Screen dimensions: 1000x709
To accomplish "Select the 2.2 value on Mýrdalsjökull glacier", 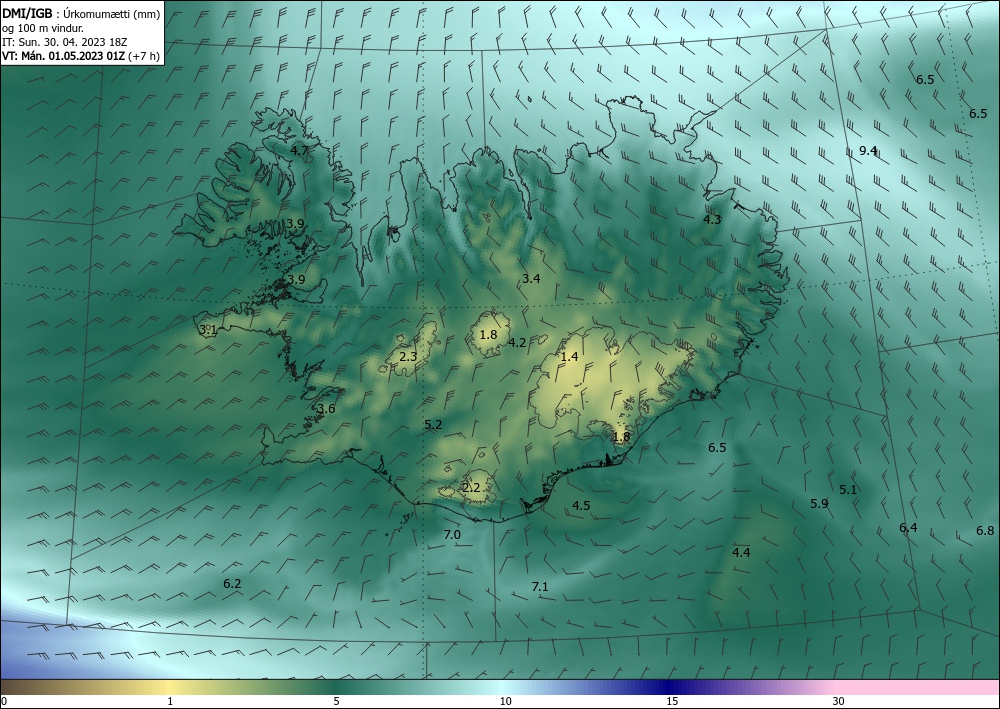I will pos(471,488).
